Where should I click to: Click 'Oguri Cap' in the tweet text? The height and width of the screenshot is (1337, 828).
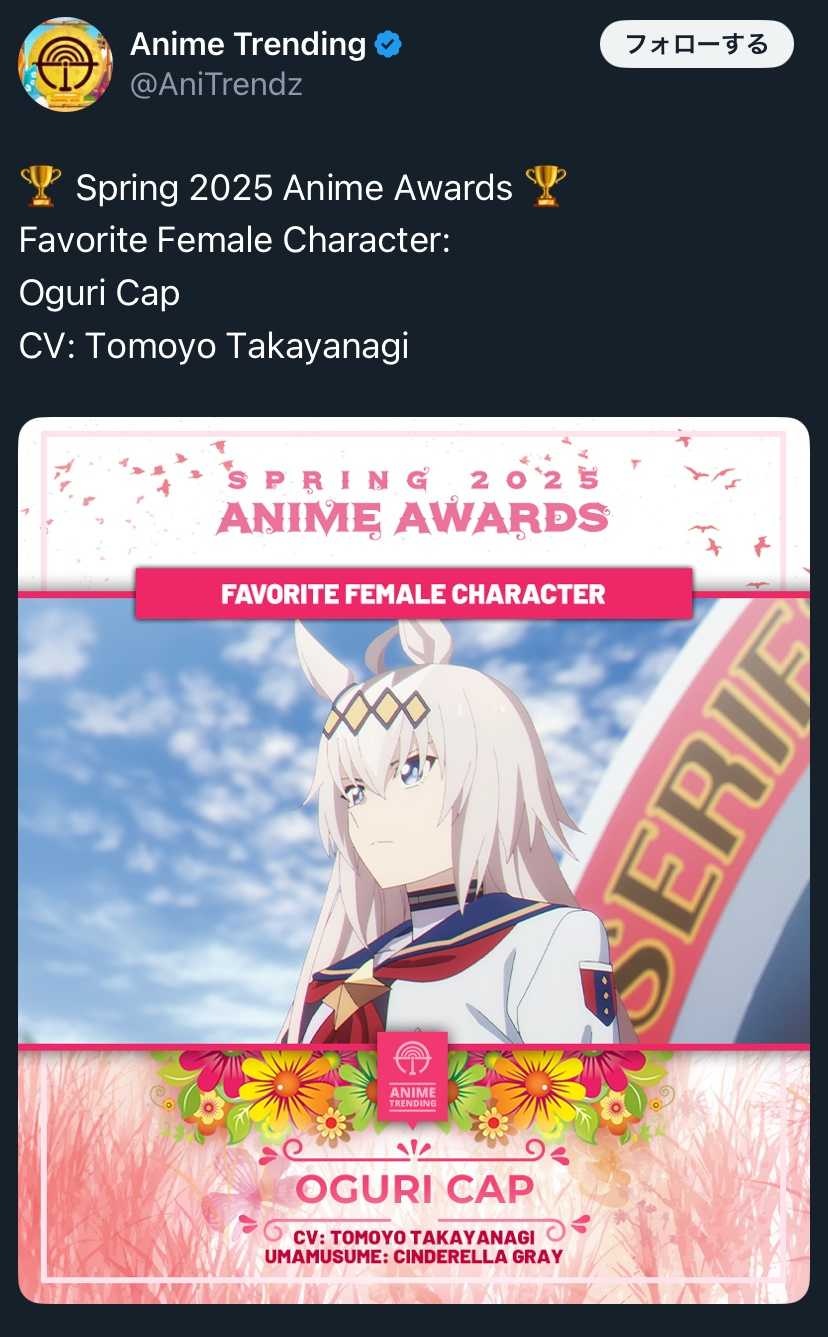(x=99, y=293)
